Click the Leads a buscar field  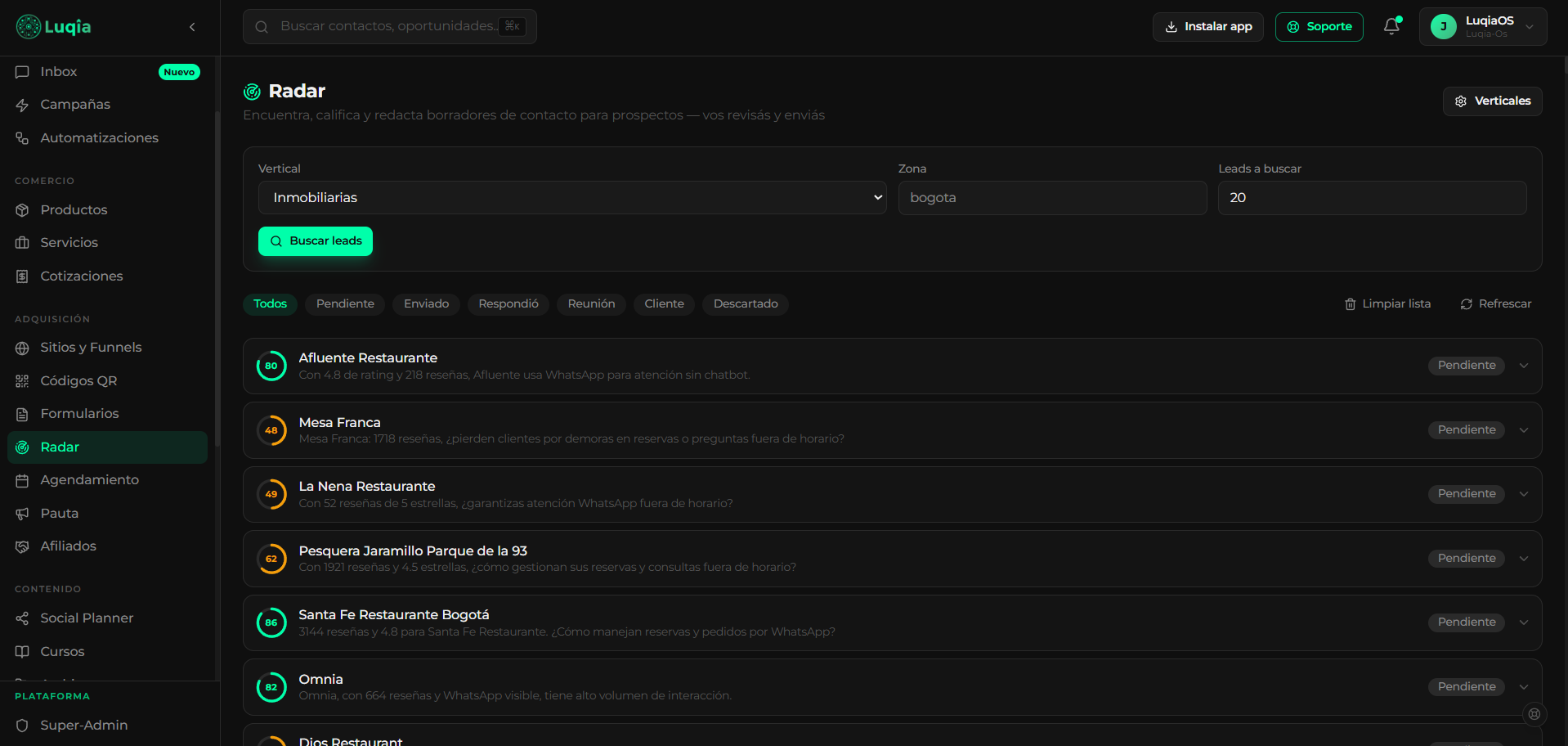1372,198
